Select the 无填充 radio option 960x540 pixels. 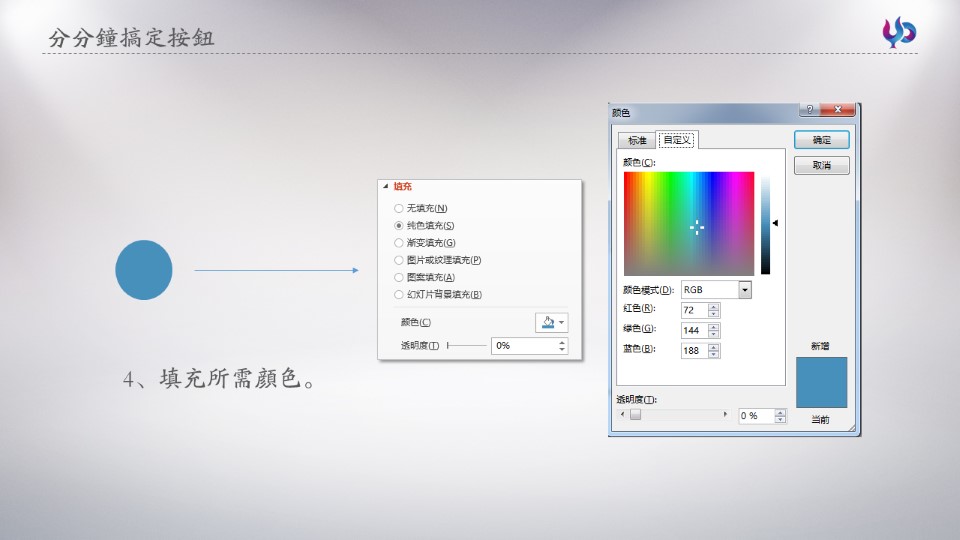[399, 209]
